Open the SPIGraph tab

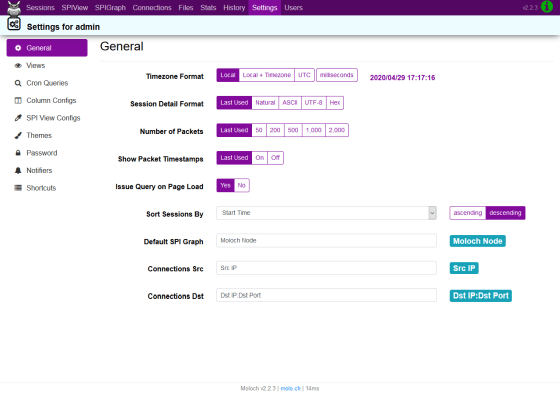tap(110, 8)
